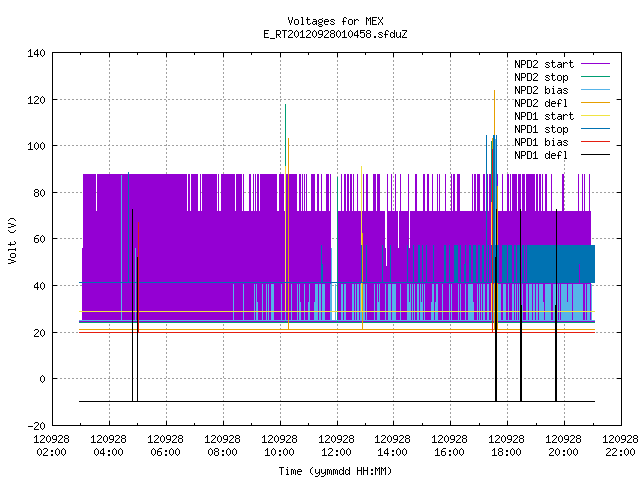Click the red NPD1 bias legend line
640x480 pixels.
click(x=595, y=142)
